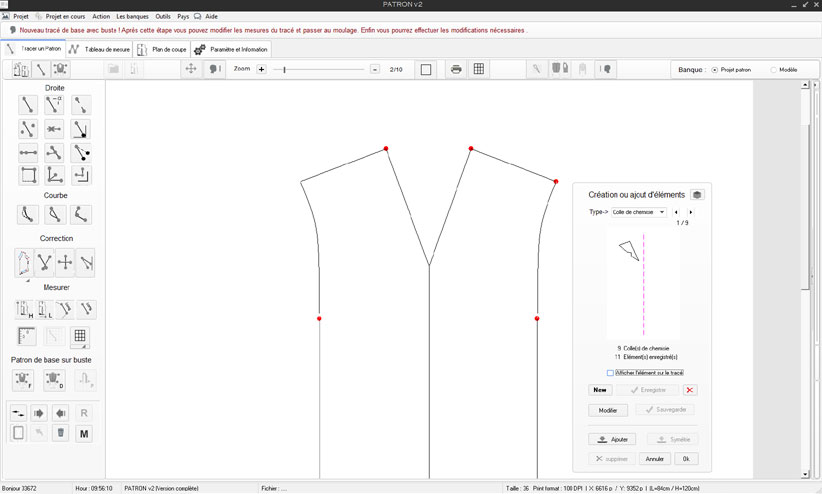Select the rectangle tool under Droite
This screenshot has height=494, width=822.
tap(28, 176)
